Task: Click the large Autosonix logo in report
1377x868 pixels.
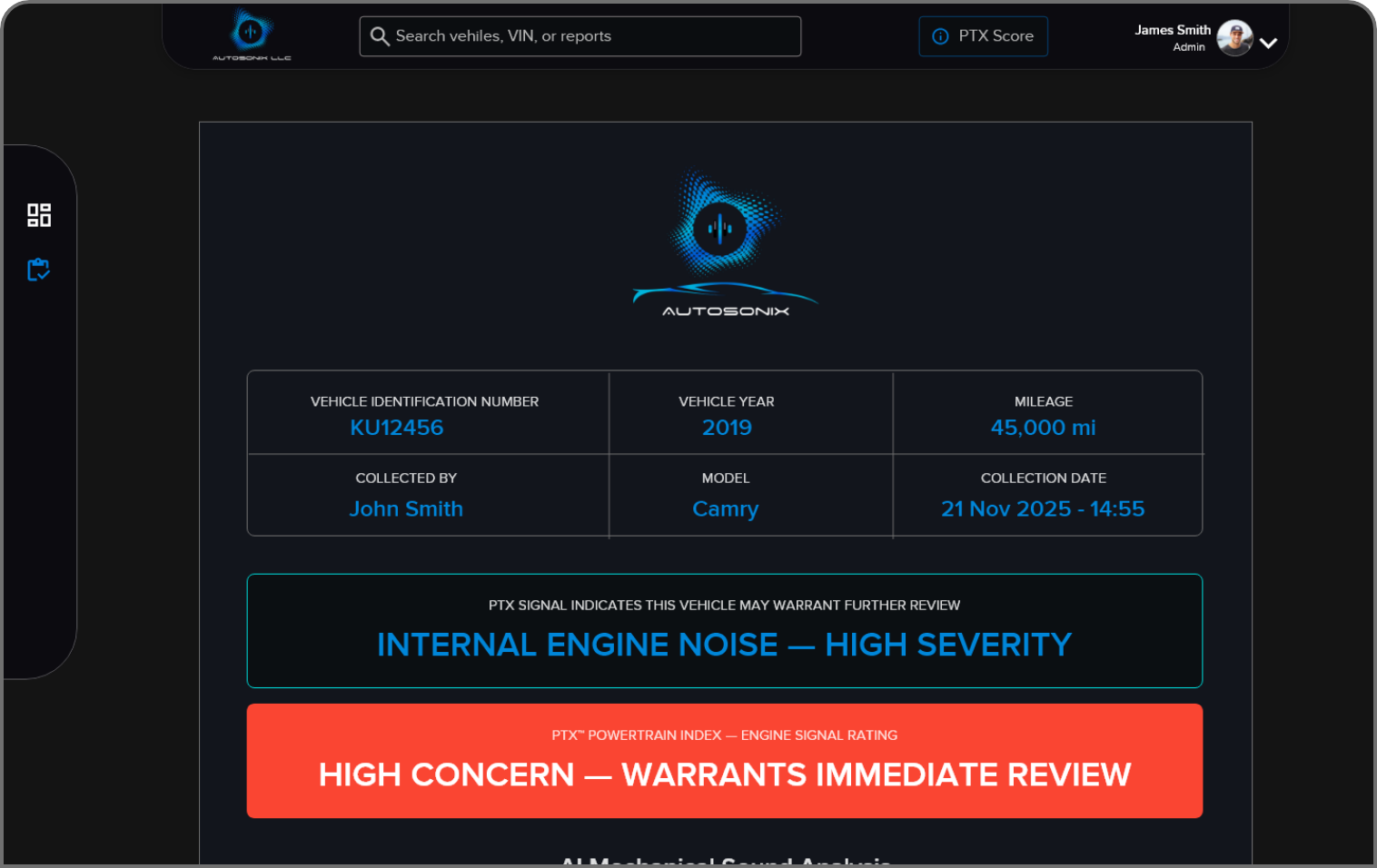Action: (725, 243)
